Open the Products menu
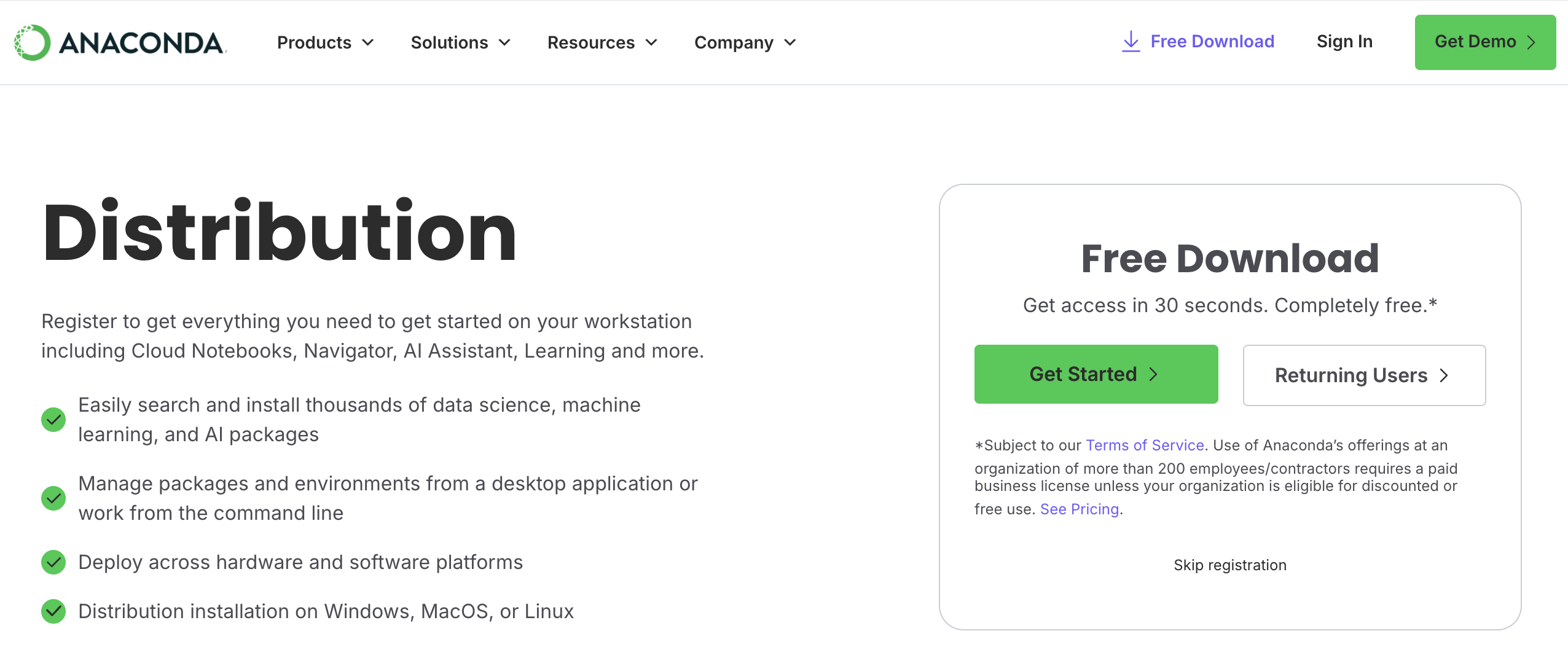Image resolution: width=1568 pixels, height=655 pixels. pyautogui.click(x=326, y=42)
